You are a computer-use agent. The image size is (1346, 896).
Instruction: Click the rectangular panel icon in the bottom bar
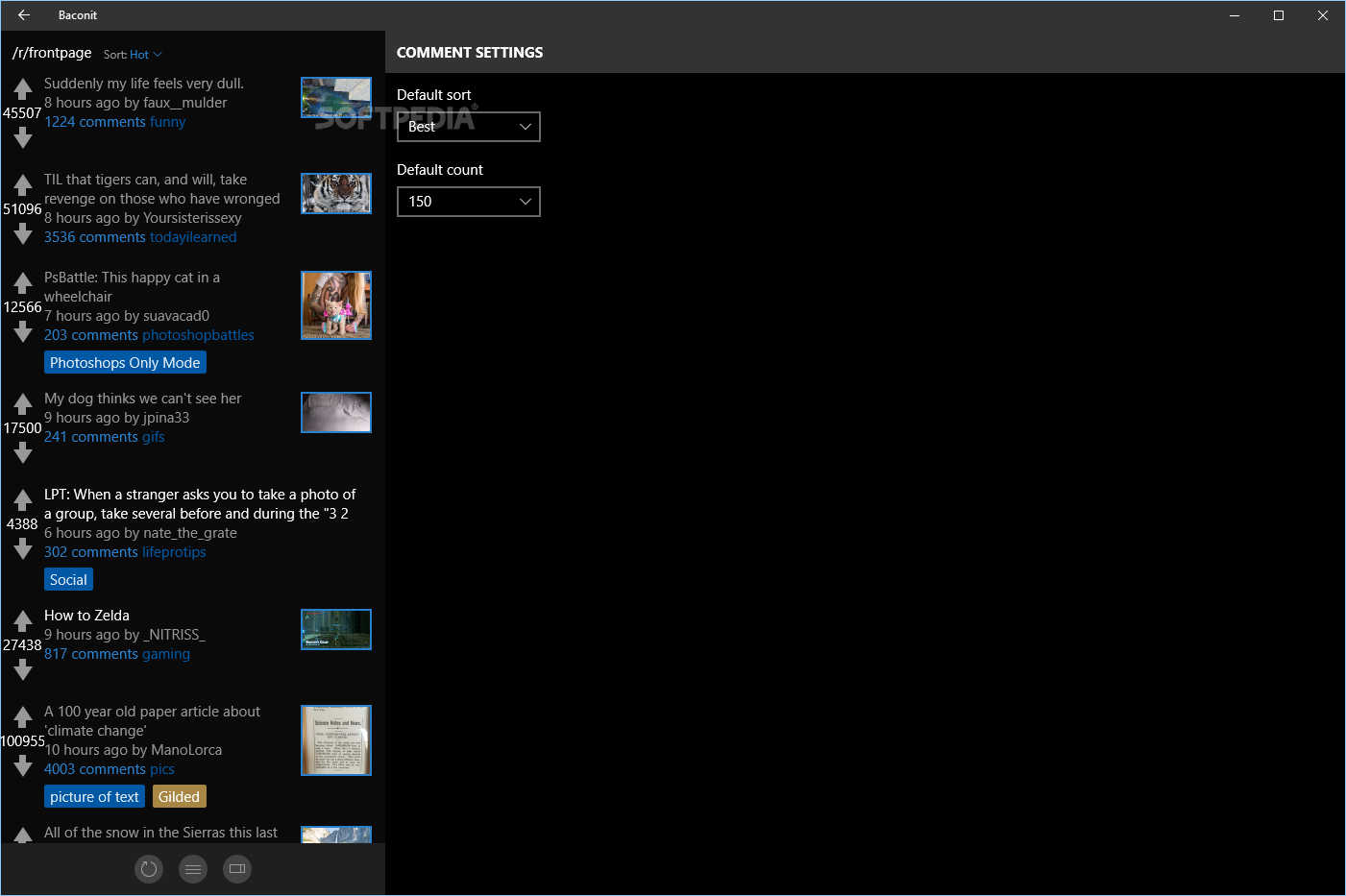click(237, 869)
